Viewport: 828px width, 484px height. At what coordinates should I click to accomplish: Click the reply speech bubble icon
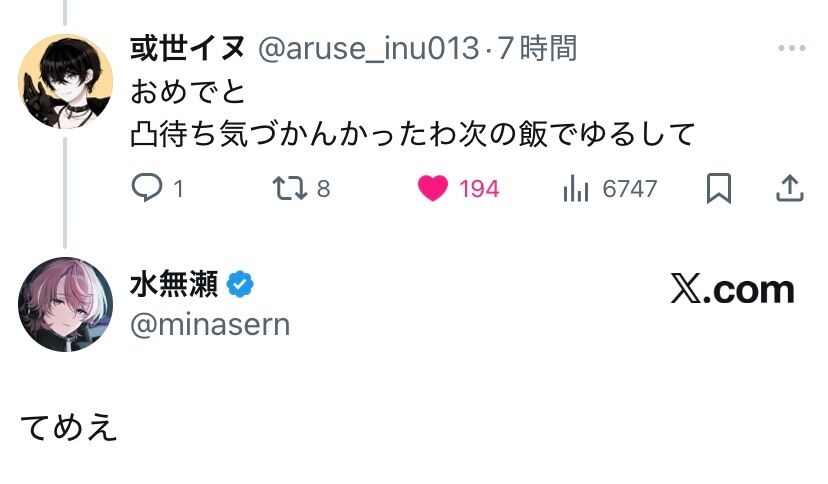pos(146,188)
